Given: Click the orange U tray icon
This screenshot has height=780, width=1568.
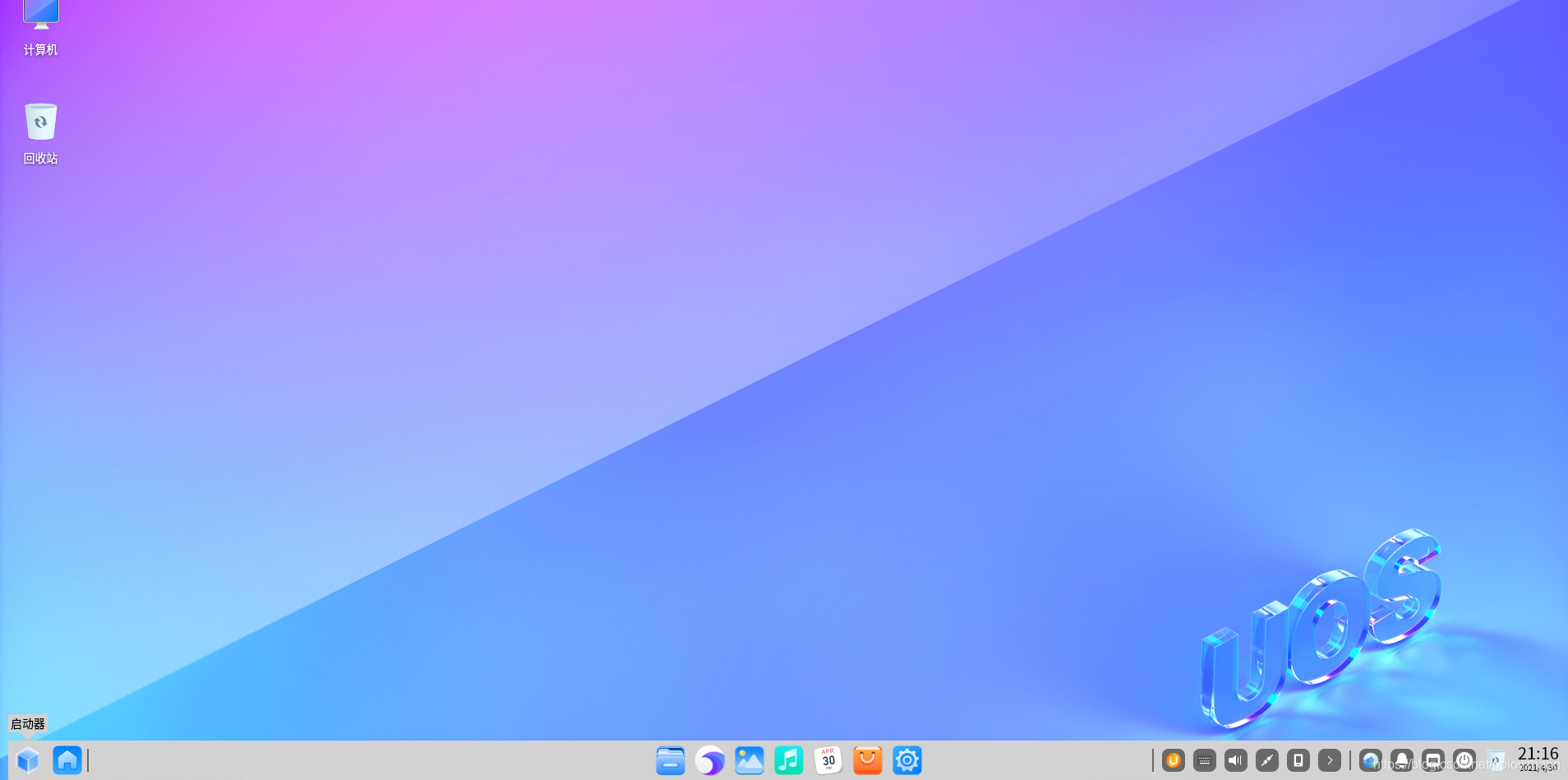Looking at the screenshot, I should [x=1174, y=760].
